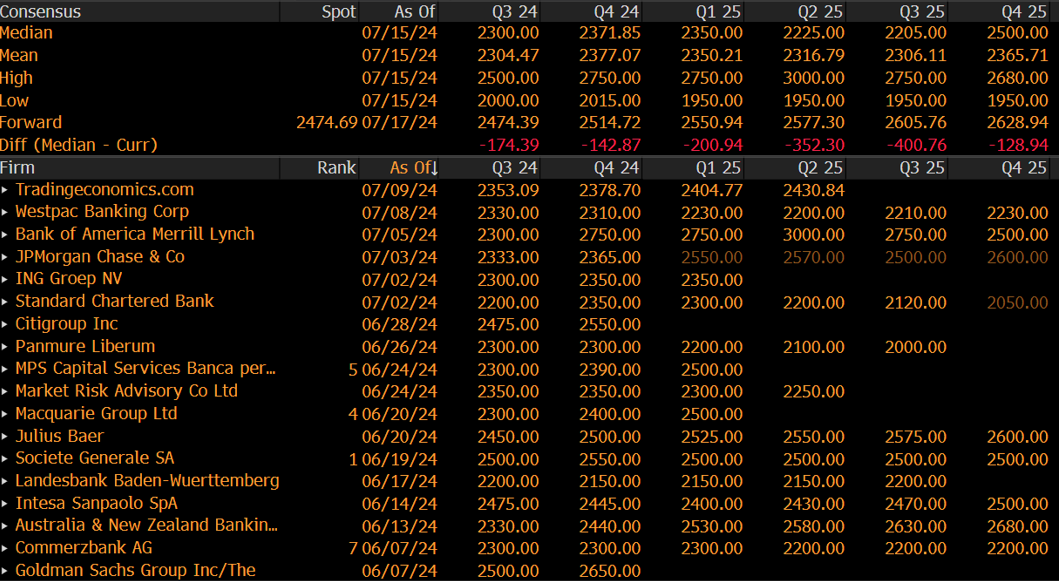Click the Low Q4 24 value 2015.00

click(x=610, y=101)
